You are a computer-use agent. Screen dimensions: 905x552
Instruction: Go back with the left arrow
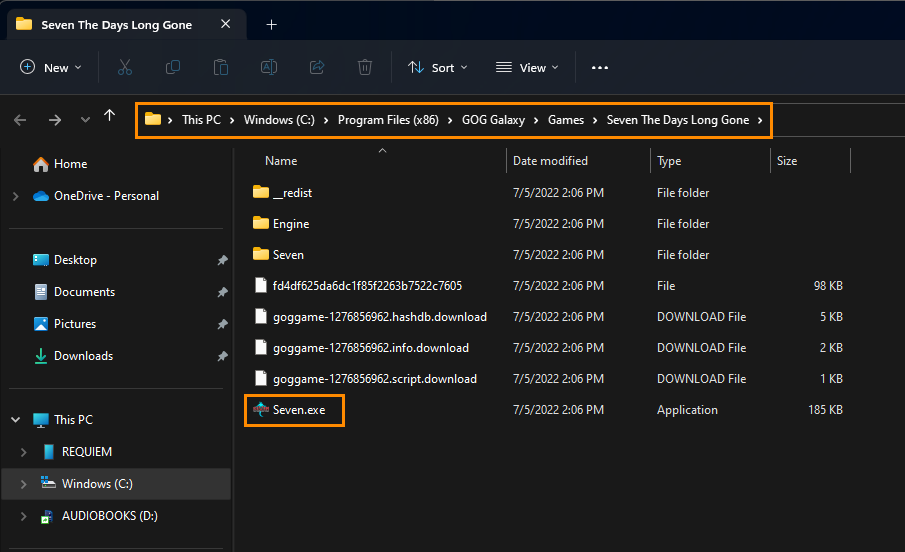pos(20,120)
